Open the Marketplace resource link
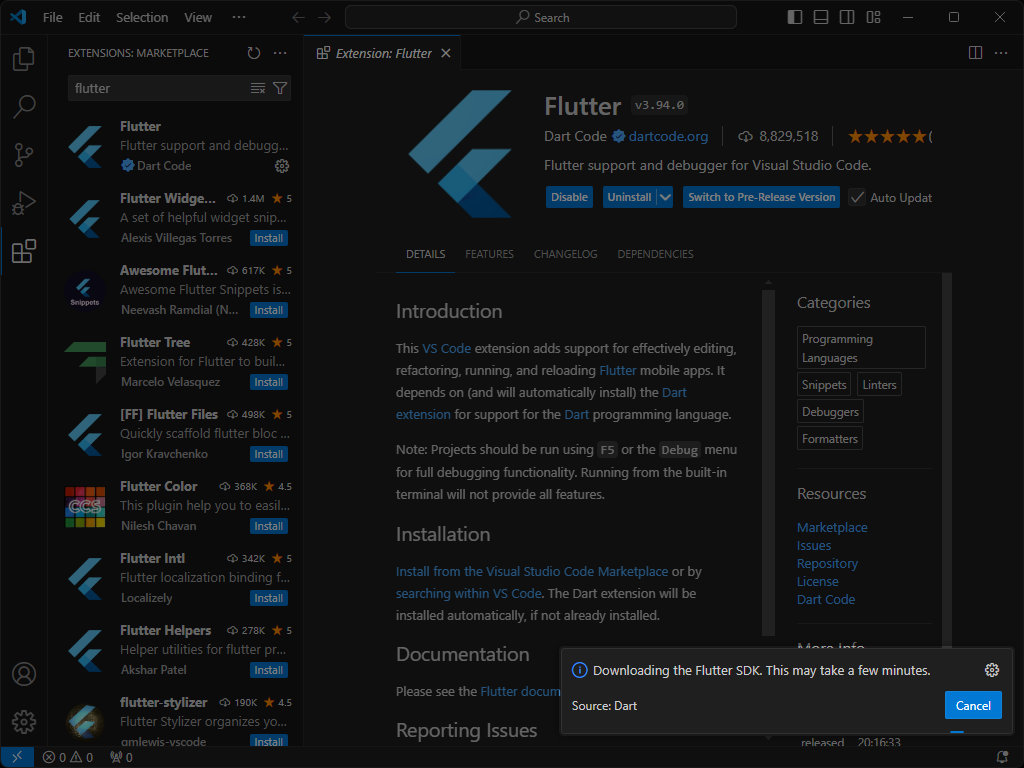The height and width of the screenshot is (768, 1024). click(832, 528)
